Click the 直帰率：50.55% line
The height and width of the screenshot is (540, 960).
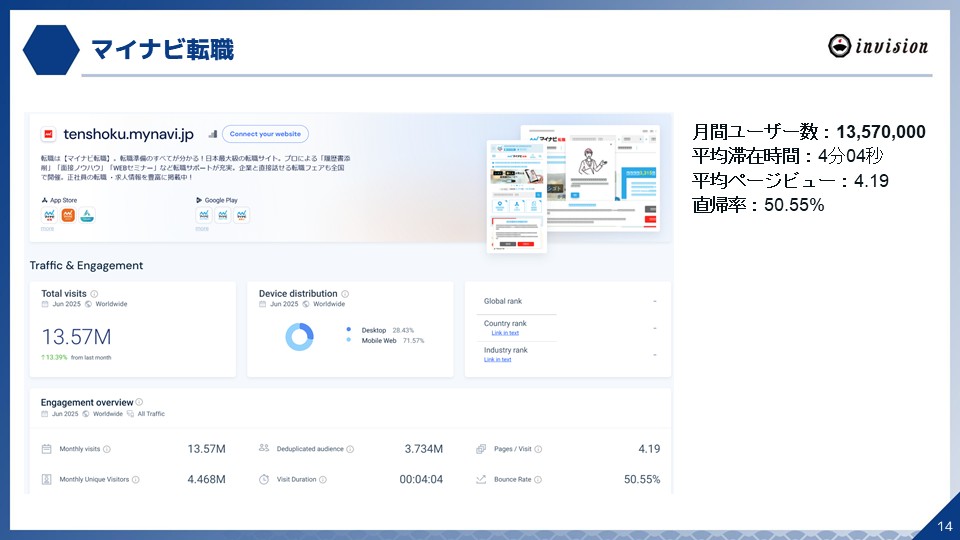tap(758, 205)
